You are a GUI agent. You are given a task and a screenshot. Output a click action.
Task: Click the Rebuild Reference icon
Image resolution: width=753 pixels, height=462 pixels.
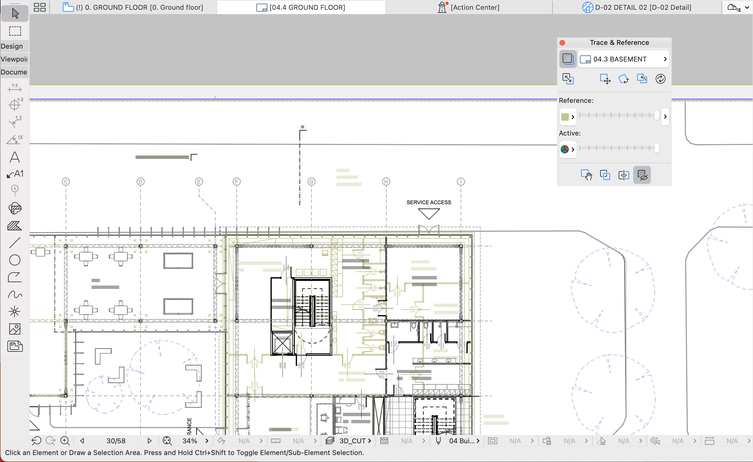point(660,79)
